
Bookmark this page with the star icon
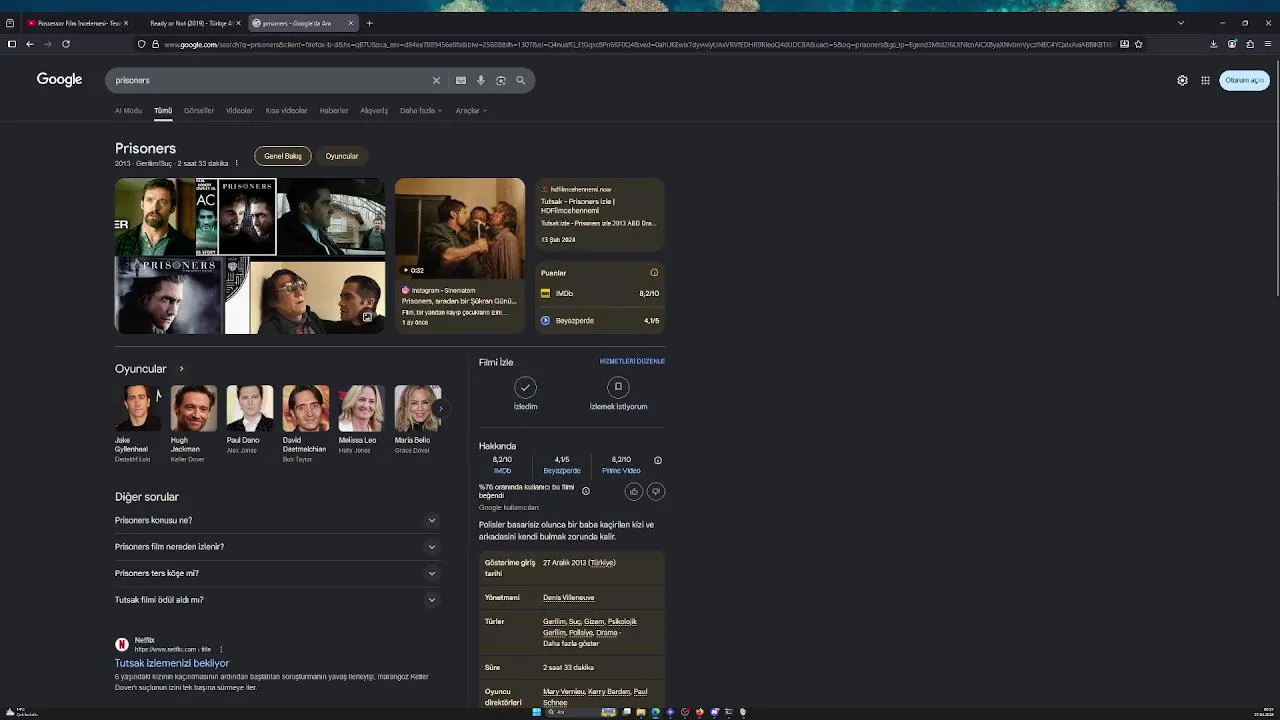coord(1138,44)
